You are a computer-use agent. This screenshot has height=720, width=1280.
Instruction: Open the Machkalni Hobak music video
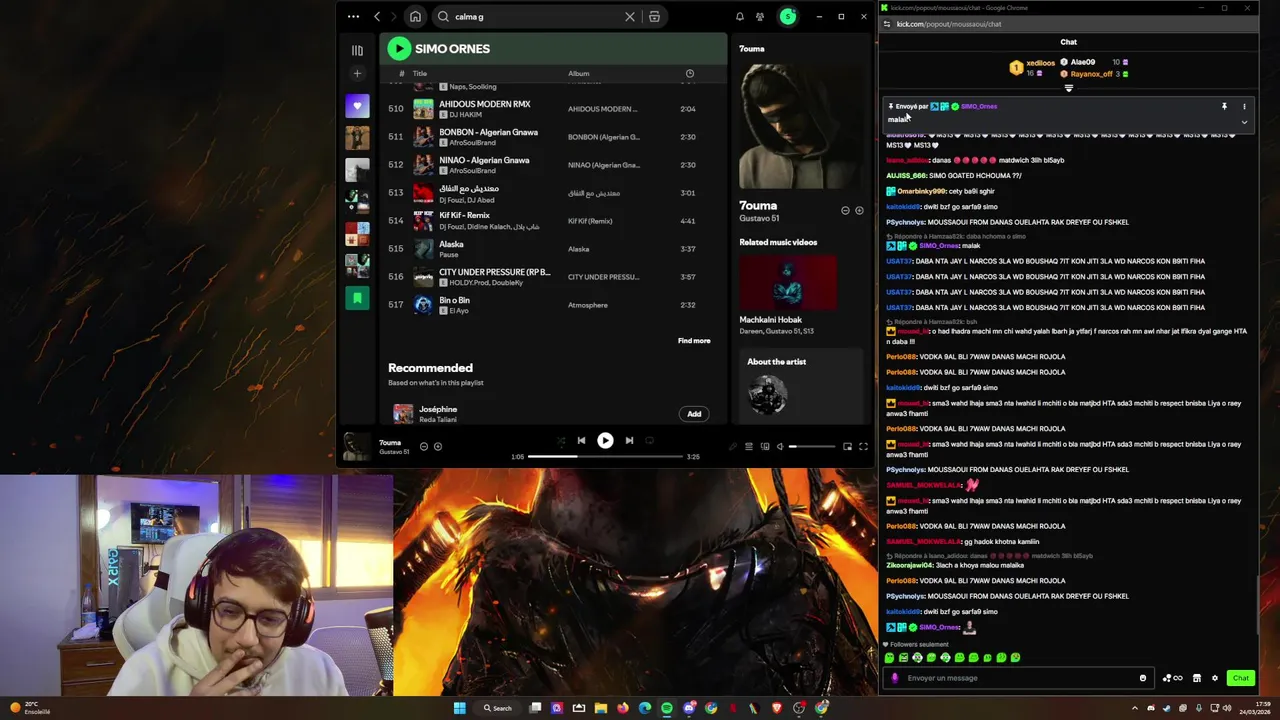coord(788,283)
